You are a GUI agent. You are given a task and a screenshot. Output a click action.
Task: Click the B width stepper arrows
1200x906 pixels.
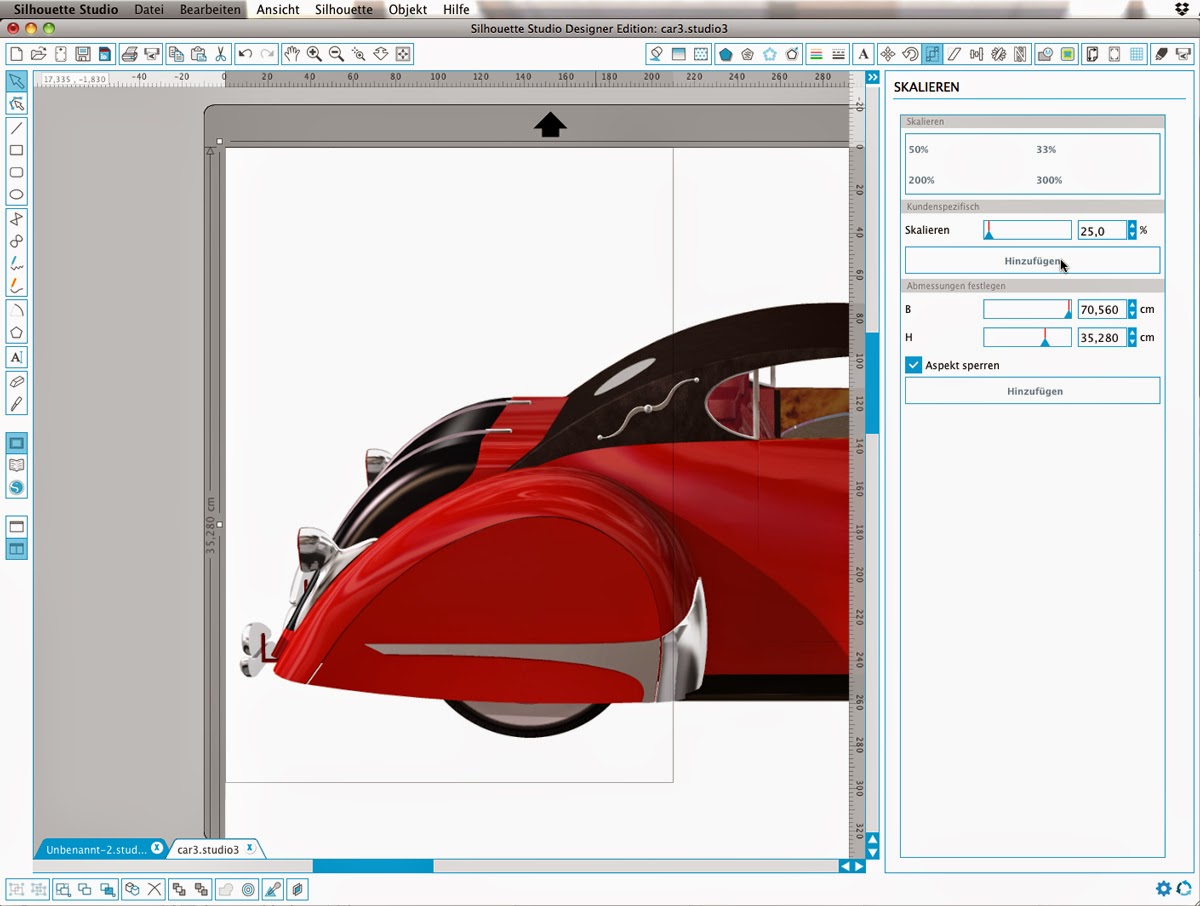tap(1132, 310)
